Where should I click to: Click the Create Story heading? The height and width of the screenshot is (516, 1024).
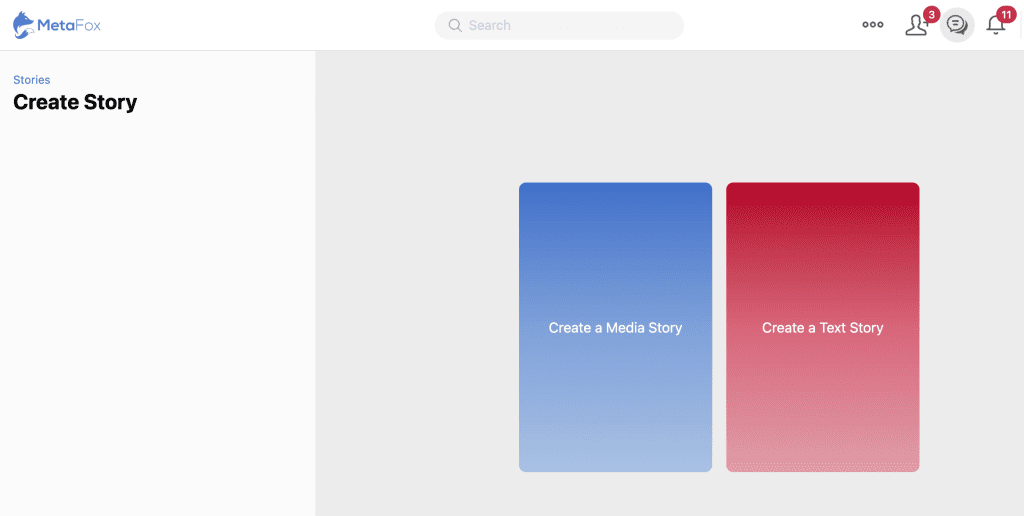pyautogui.click(x=75, y=102)
